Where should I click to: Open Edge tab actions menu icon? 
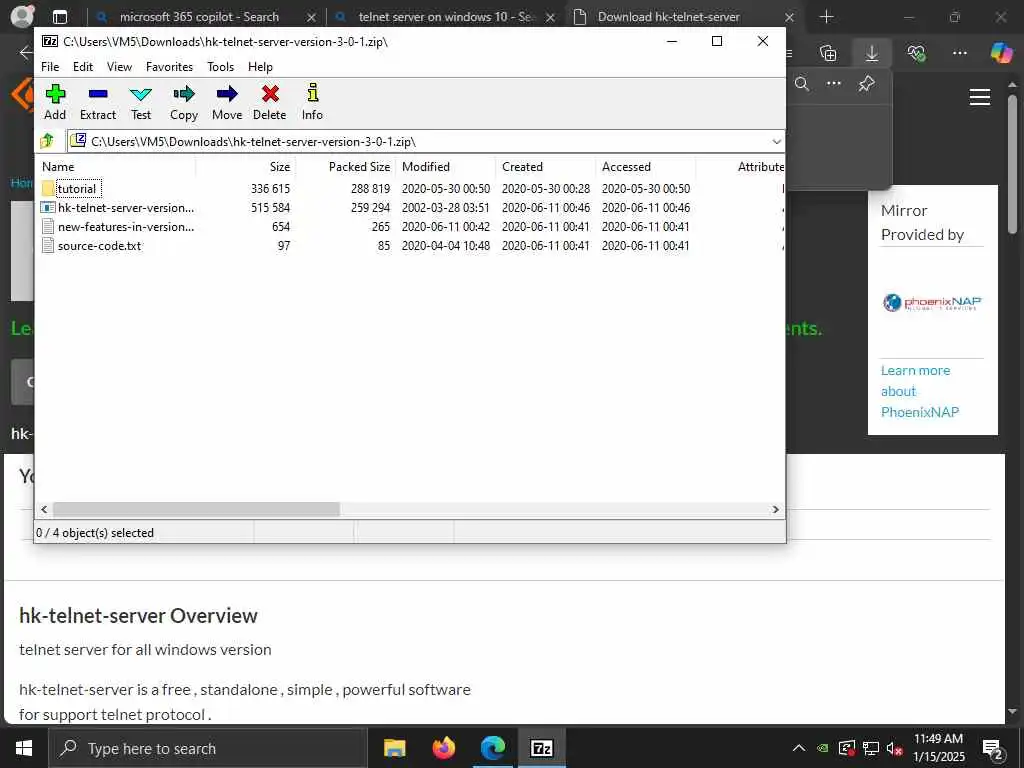coord(59,17)
